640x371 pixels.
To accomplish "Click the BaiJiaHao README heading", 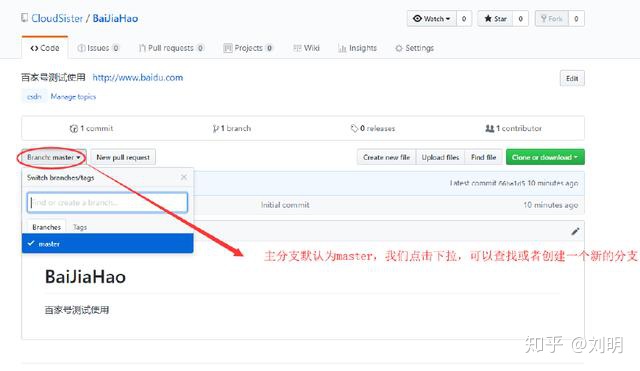I will click(85, 277).
